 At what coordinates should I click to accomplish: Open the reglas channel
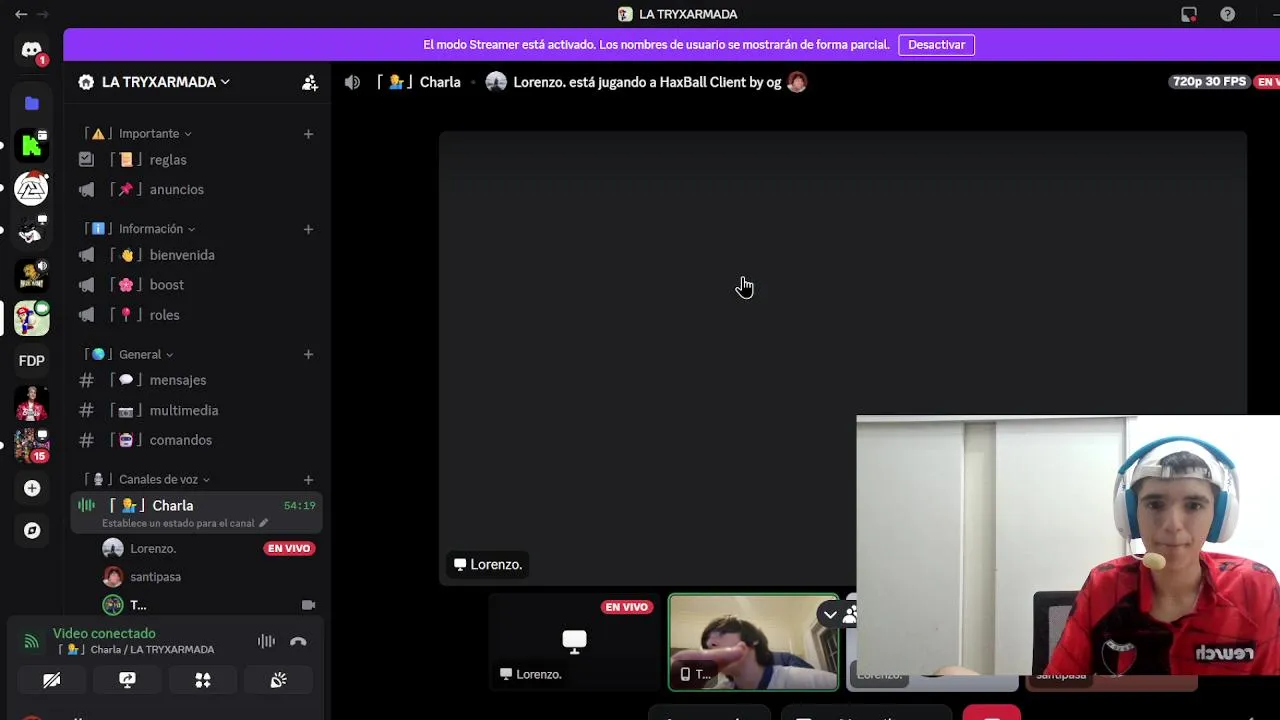(196, 160)
